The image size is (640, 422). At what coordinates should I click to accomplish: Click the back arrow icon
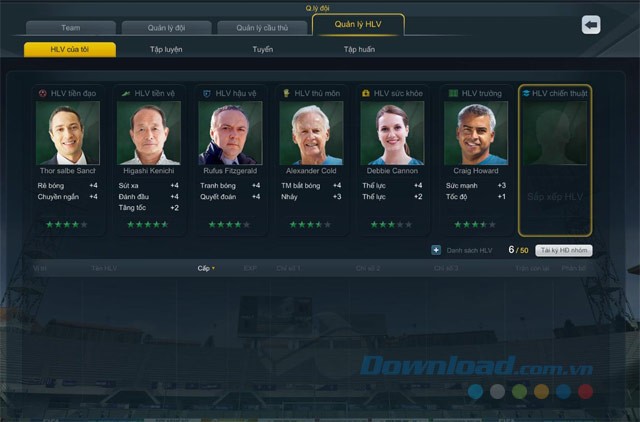click(x=591, y=25)
